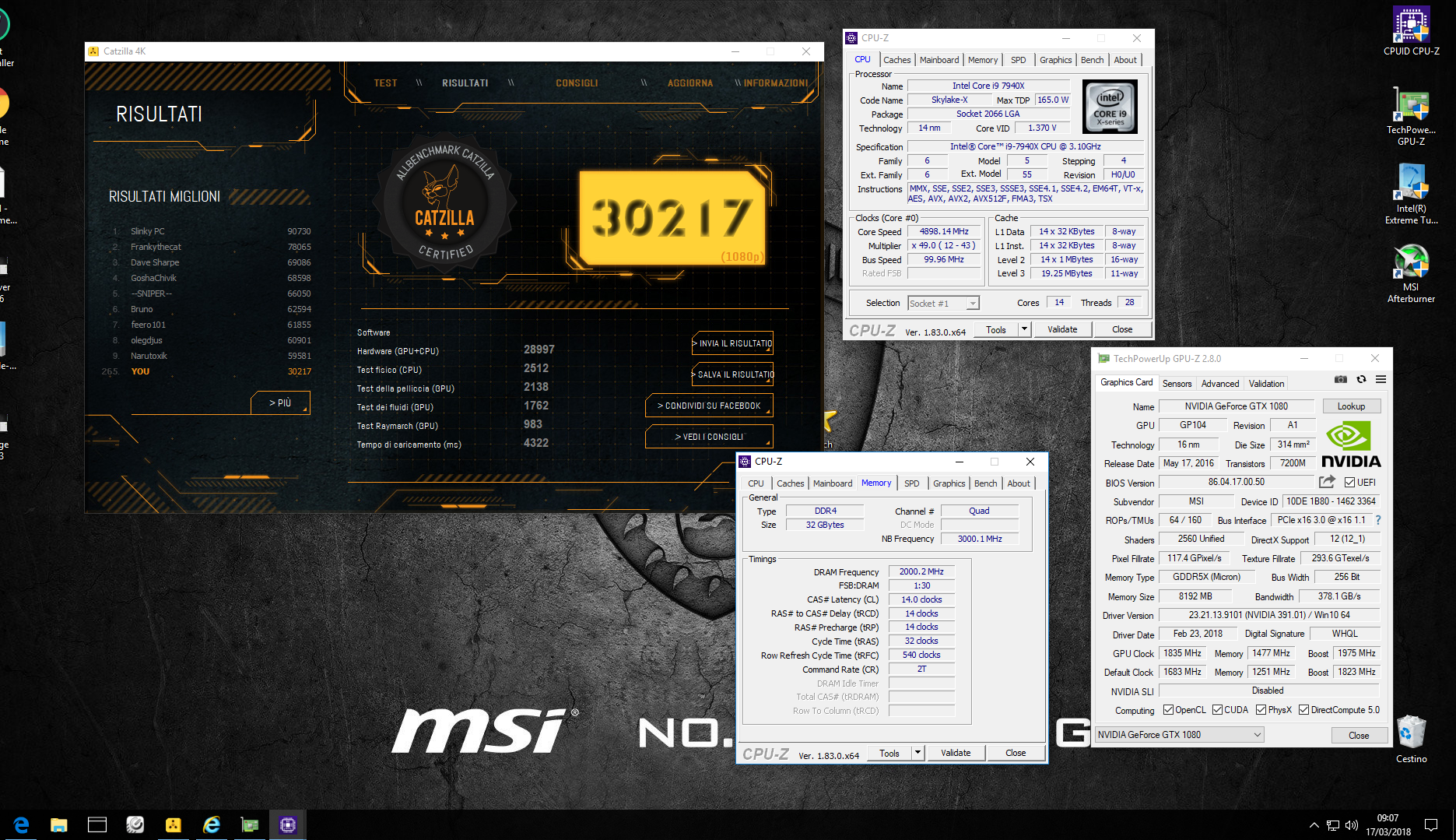Image resolution: width=1456 pixels, height=840 pixels.
Task: Open the Sensors tab in GPU-Z
Action: point(1177,383)
